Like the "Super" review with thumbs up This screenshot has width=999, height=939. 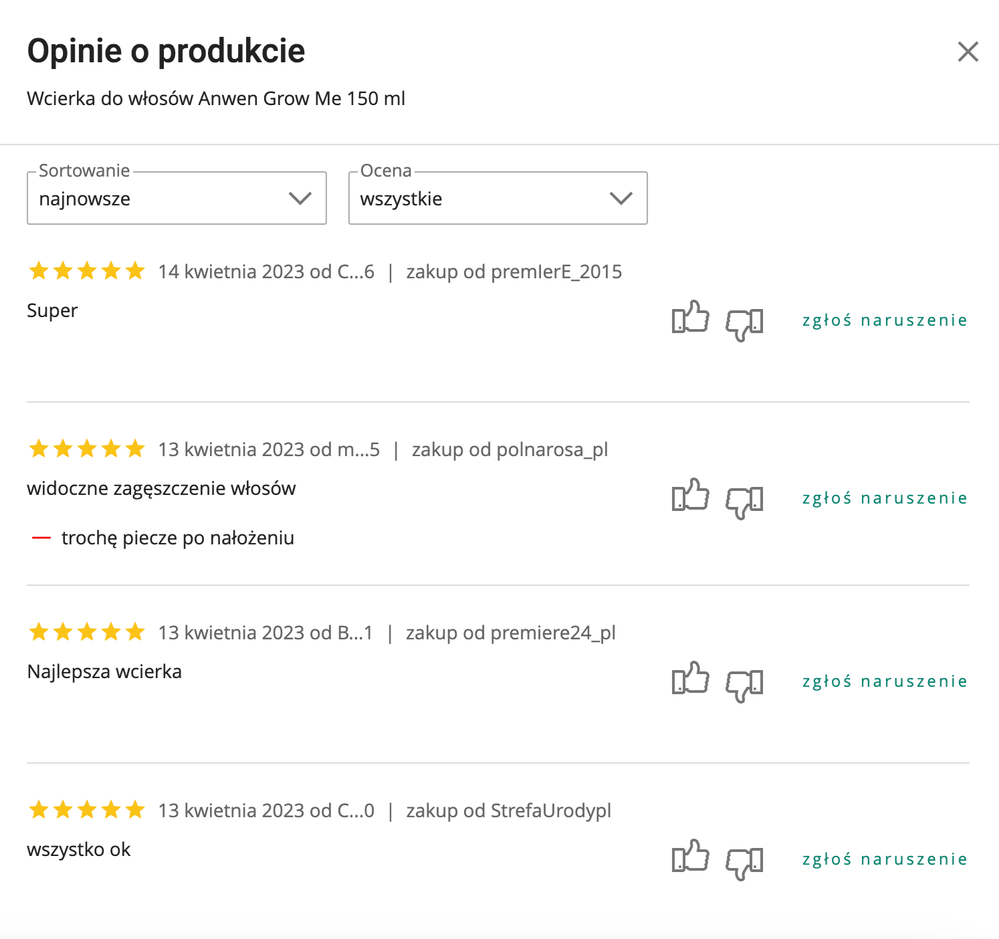coord(690,317)
